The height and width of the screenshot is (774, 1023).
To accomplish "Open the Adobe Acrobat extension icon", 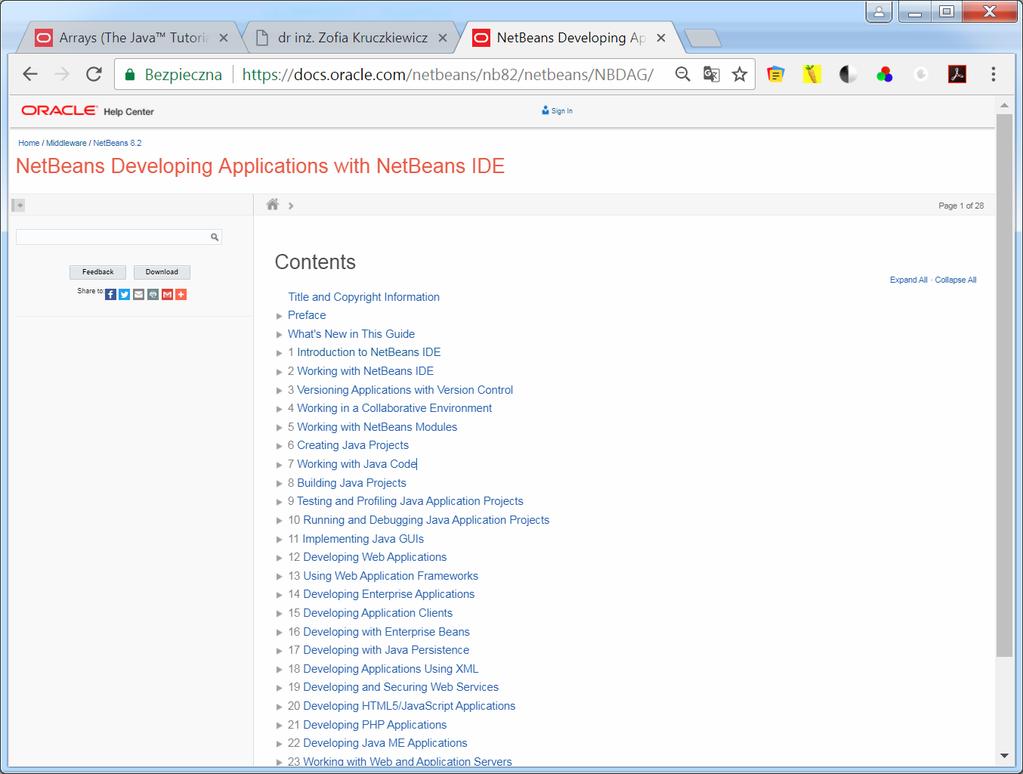I will [x=957, y=74].
